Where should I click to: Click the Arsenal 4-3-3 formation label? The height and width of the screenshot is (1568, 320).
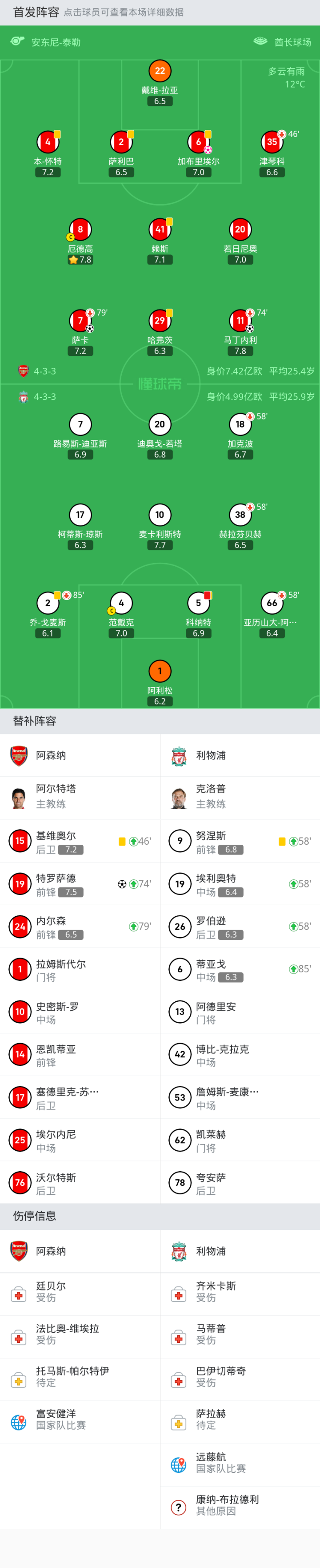(44, 371)
